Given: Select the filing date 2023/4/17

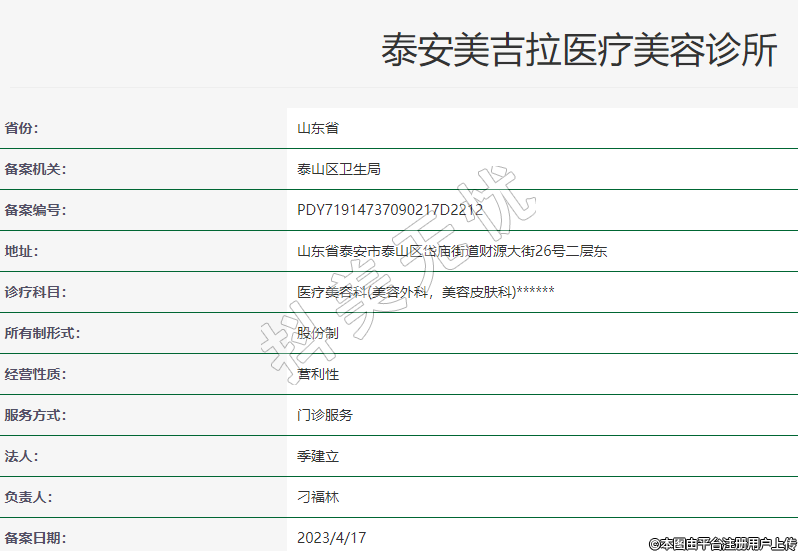Looking at the screenshot, I should click(331, 538).
